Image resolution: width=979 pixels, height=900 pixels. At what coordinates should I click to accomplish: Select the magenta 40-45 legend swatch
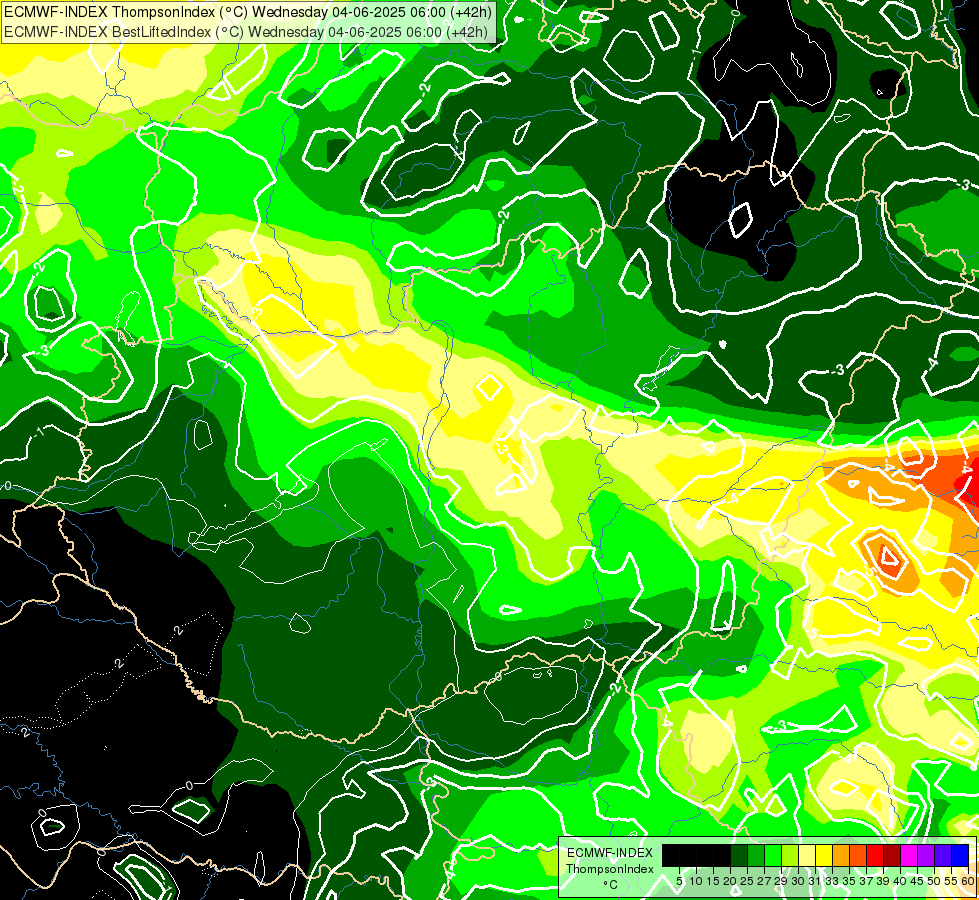(x=909, y=855)
